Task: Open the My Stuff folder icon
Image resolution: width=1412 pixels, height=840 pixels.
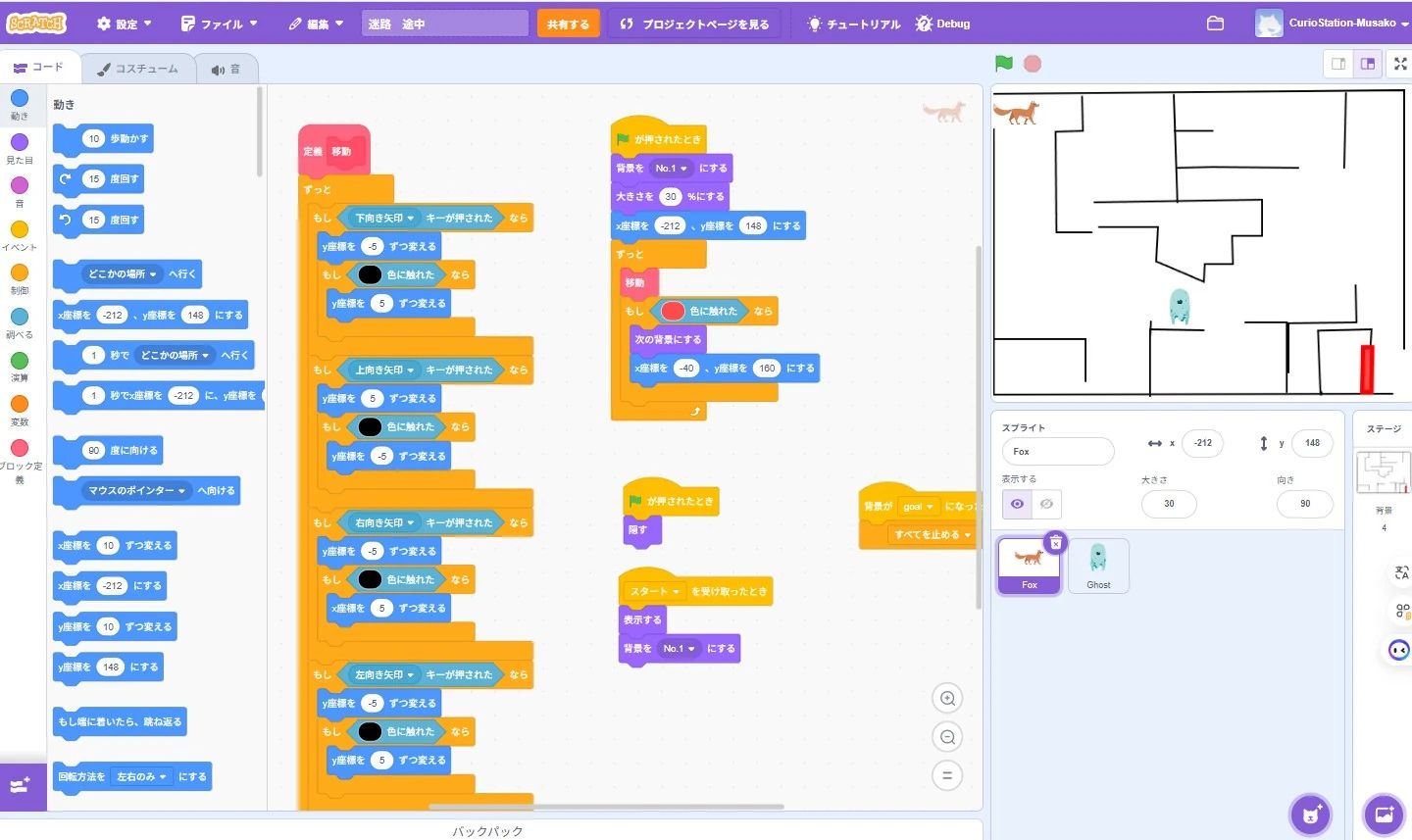Action: click(1215, 24)
